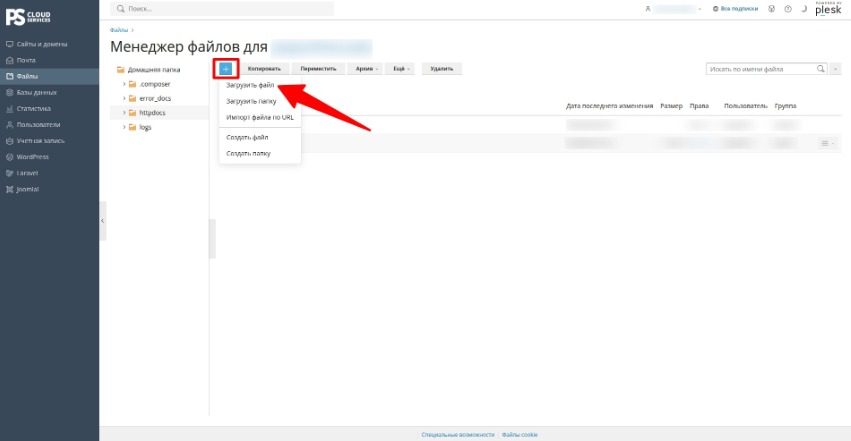Expand the .composer folder

pyautogui.click(x=124, y=84)
